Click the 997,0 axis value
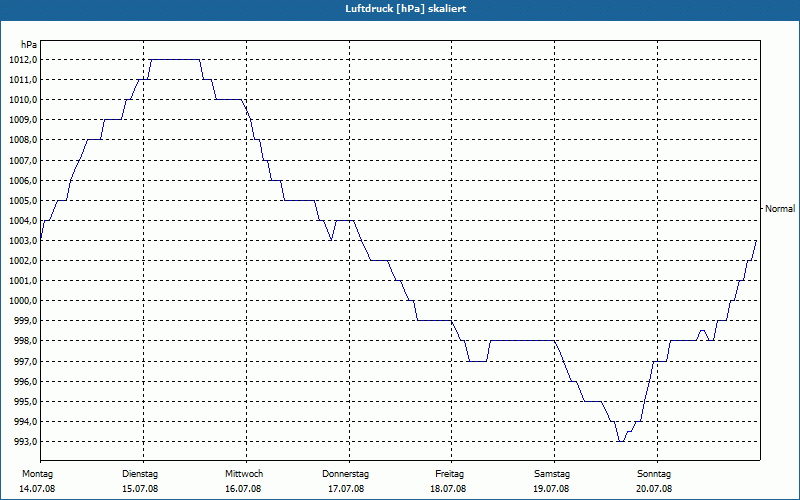 coord(26,362)
